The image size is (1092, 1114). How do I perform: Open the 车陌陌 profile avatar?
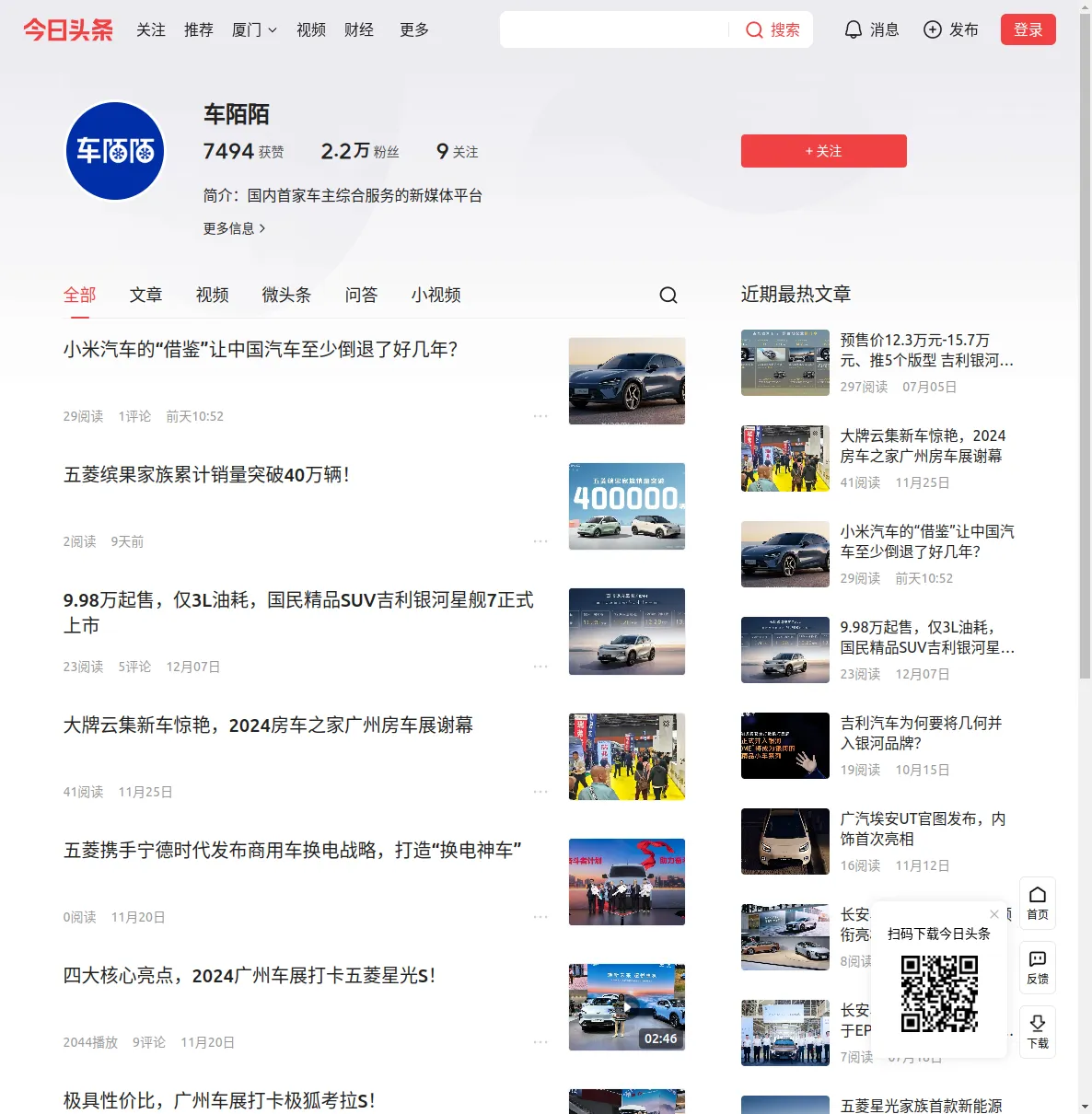tap(115, 151)
